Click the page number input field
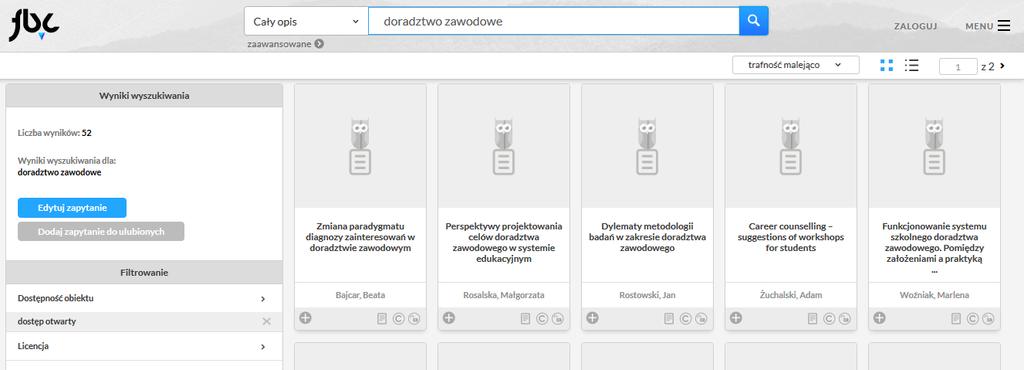Viewport: 1024px width, 370px height. click(958, 67)
